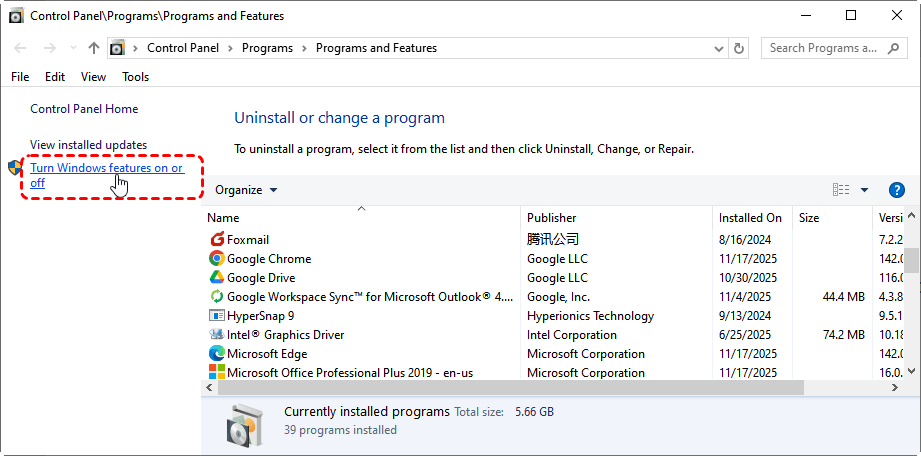This screenshot has width=921, height=456.
Task: Open help with the blue question mark
Action: click(x=896, y=190)
